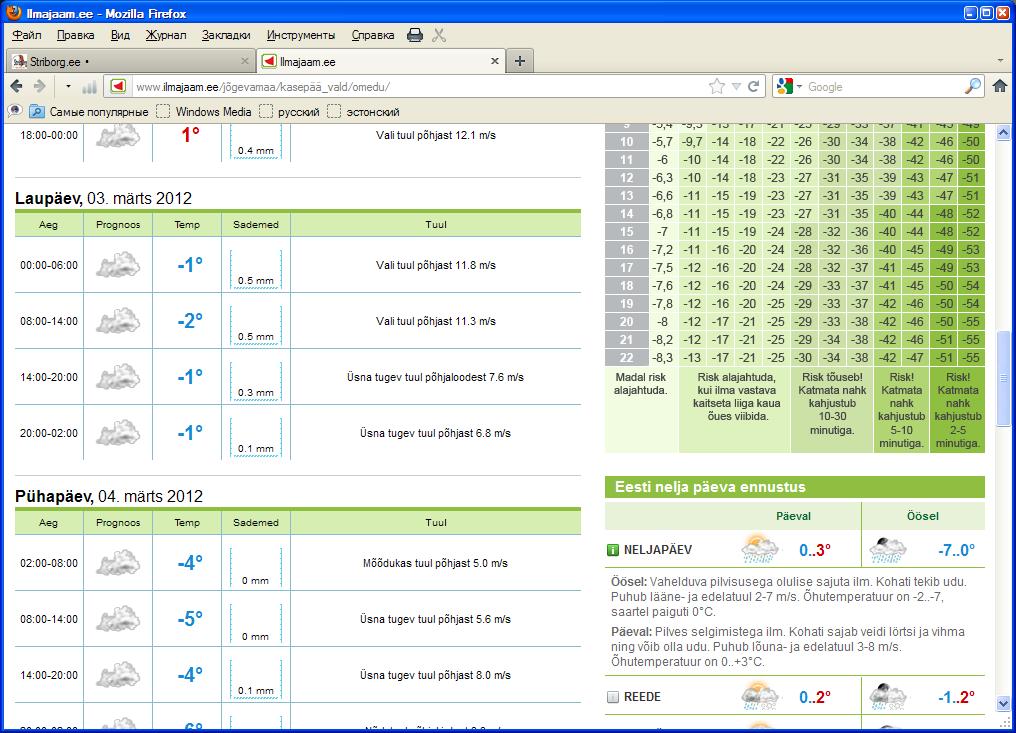Screen dimensions: 1016x733
Task: Click the Print icon in menu bar
Action: click(415, 35)
